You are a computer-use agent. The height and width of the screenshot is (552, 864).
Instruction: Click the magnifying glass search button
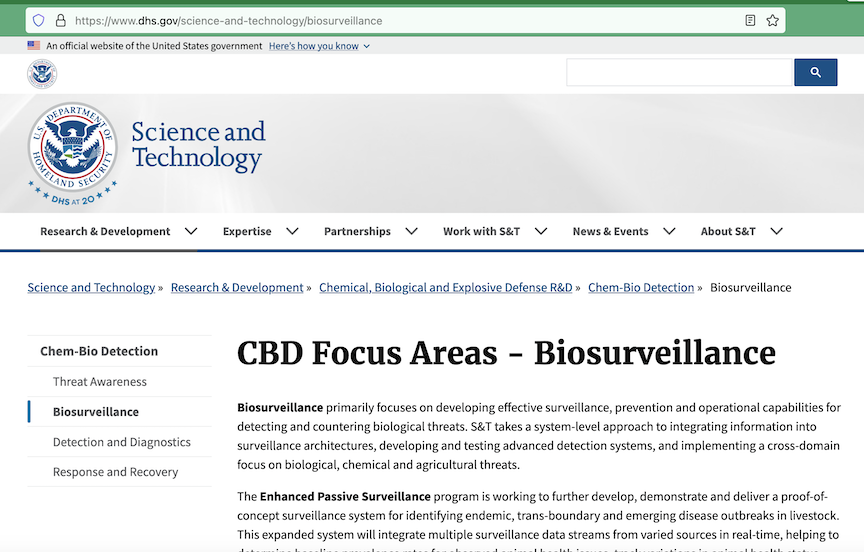[x=815, y=72]
